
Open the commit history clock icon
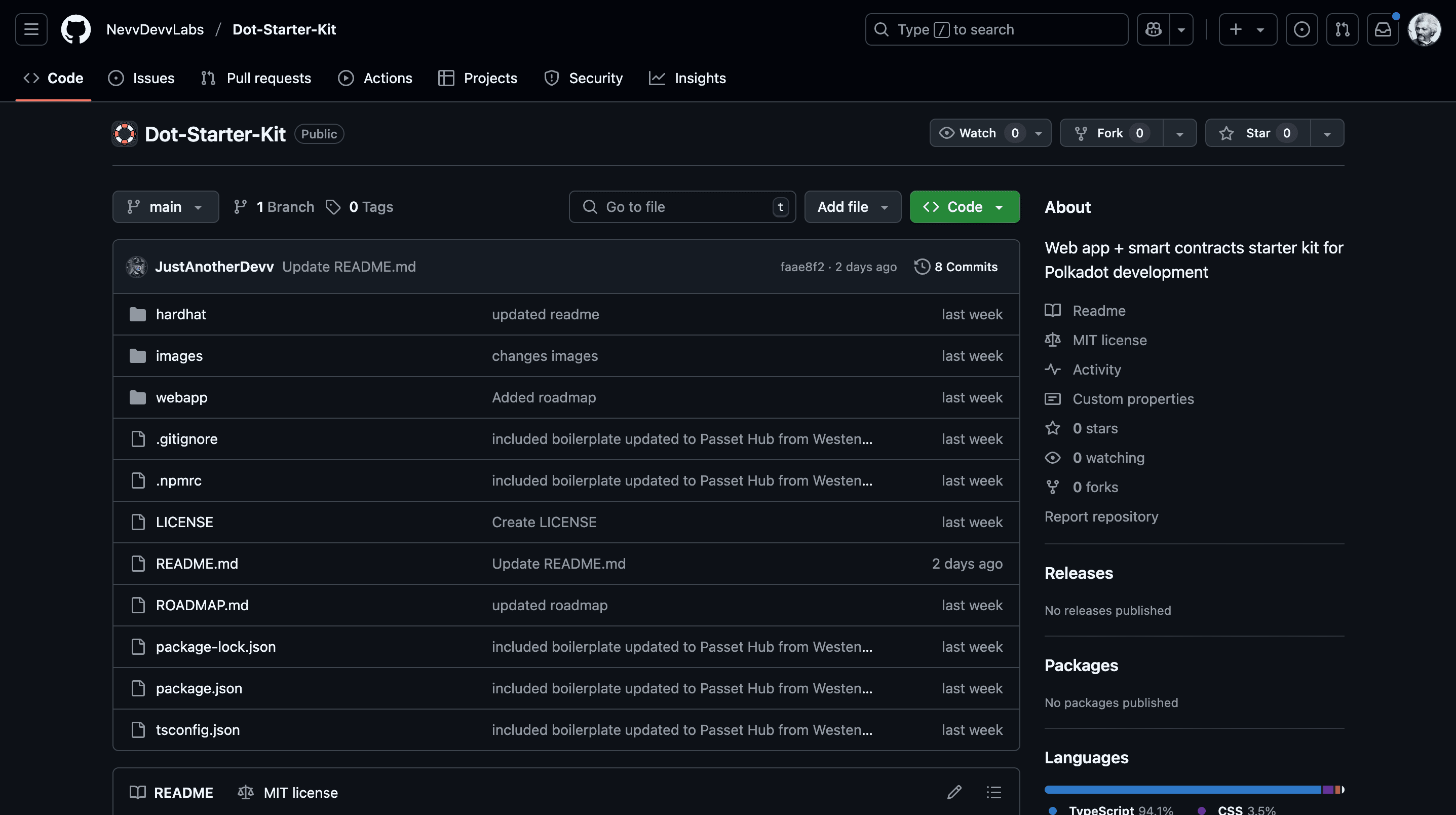pos(922,267)
